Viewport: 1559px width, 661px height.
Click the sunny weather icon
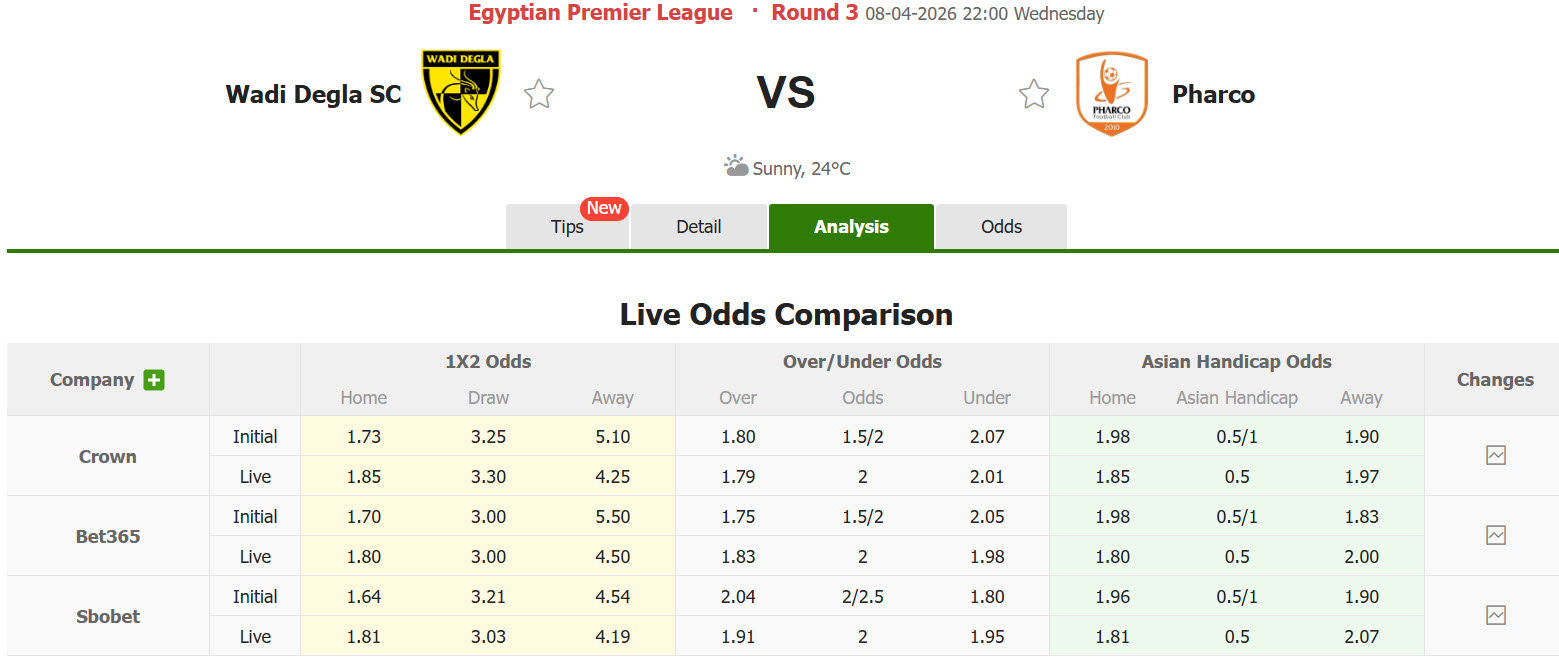point(736,165)
